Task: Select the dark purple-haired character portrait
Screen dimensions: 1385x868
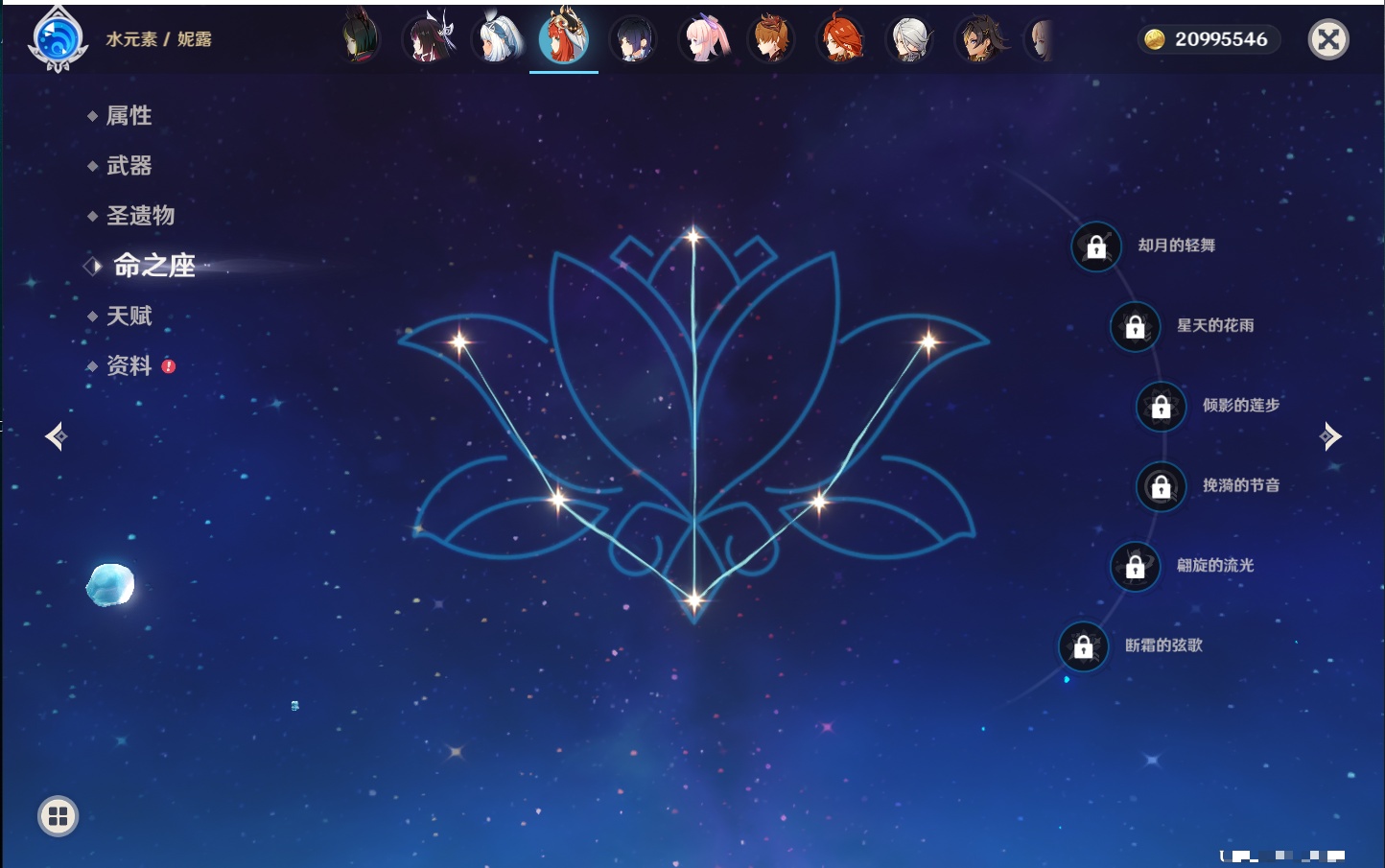Action: pos(633,39)
